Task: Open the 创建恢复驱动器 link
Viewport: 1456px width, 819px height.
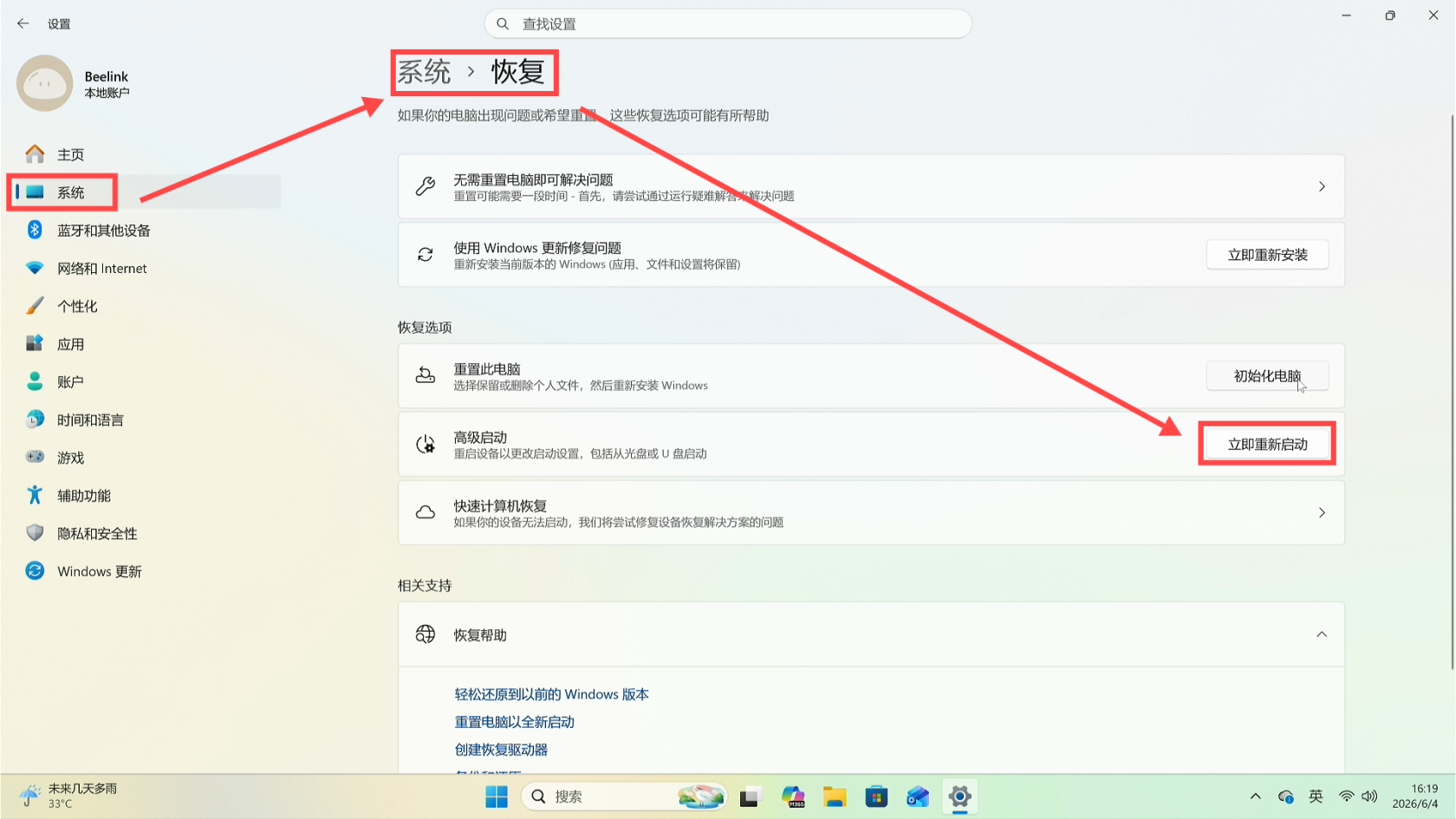Action: tap(501, 750)
